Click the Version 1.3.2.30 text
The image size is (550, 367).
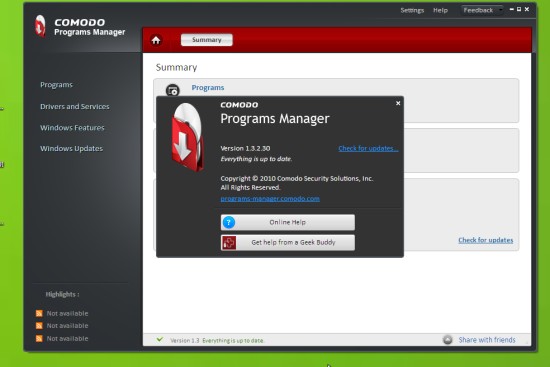245,148
